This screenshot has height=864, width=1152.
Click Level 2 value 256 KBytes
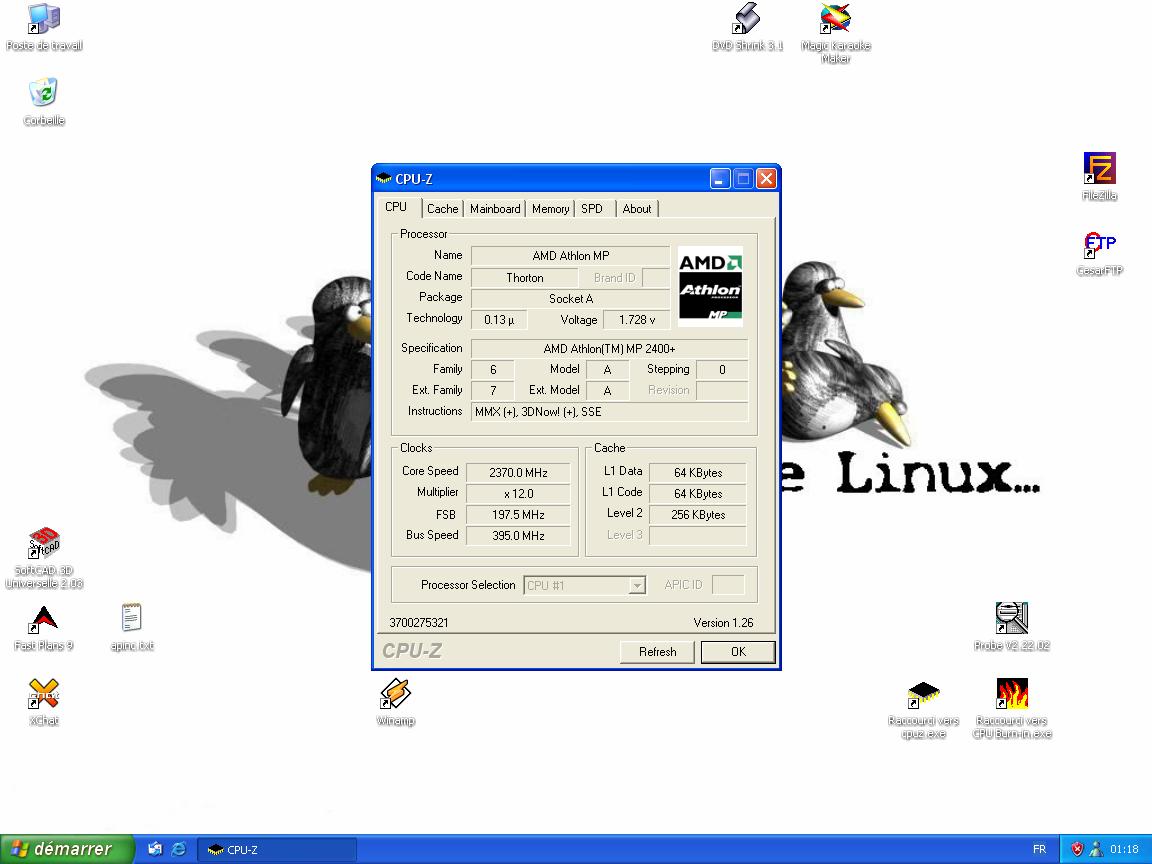(x=698, y=514)
